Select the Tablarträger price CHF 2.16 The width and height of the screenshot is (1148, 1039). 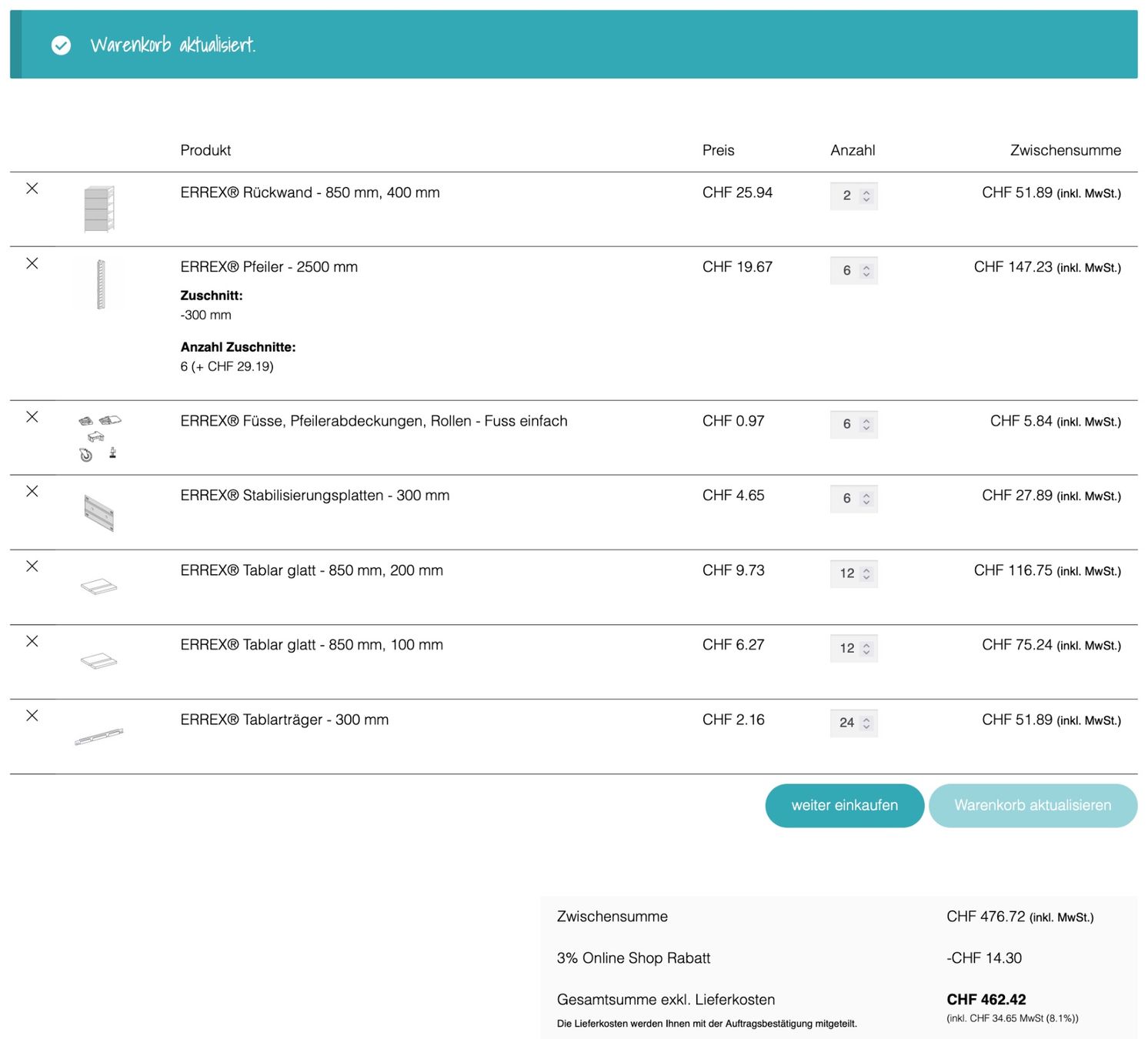[x=733, y=720]
